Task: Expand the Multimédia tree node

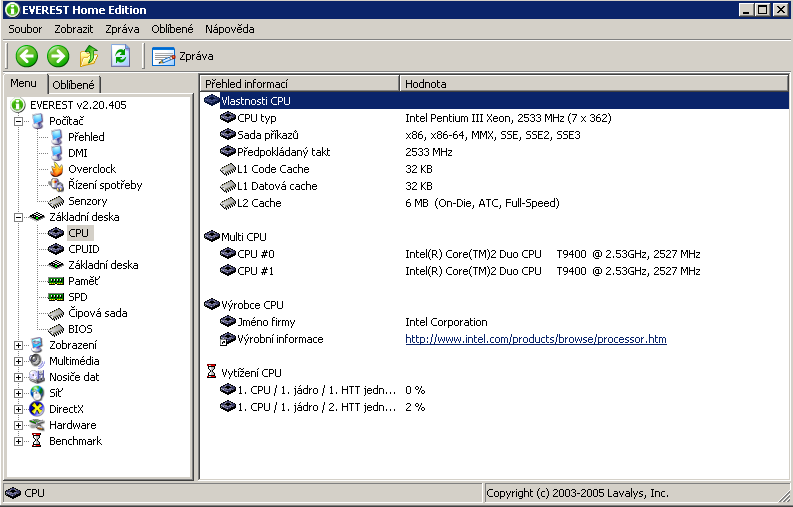Action: point(19,362)
